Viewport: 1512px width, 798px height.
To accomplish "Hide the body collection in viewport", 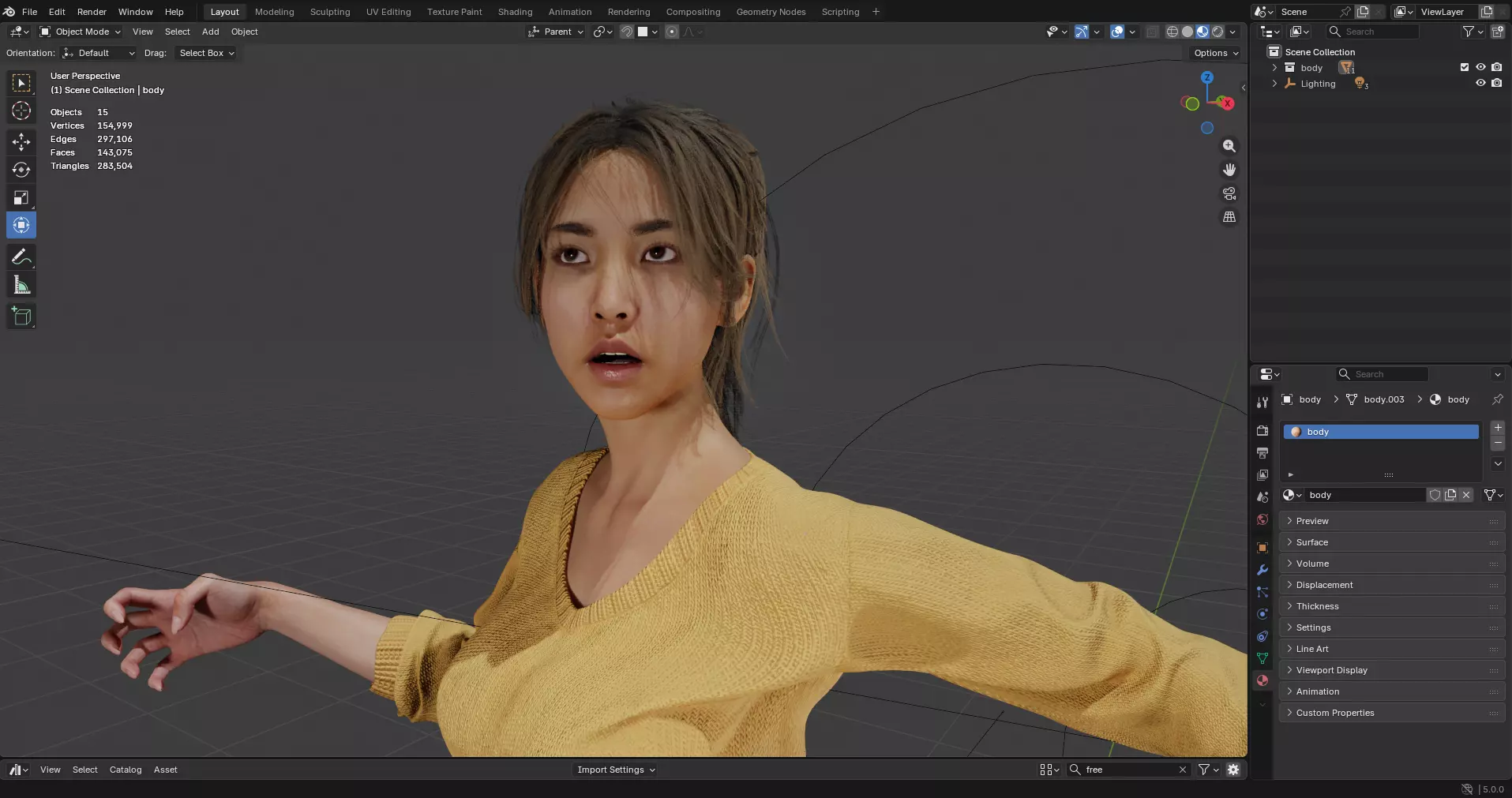I will click(x=1480, y=67).
